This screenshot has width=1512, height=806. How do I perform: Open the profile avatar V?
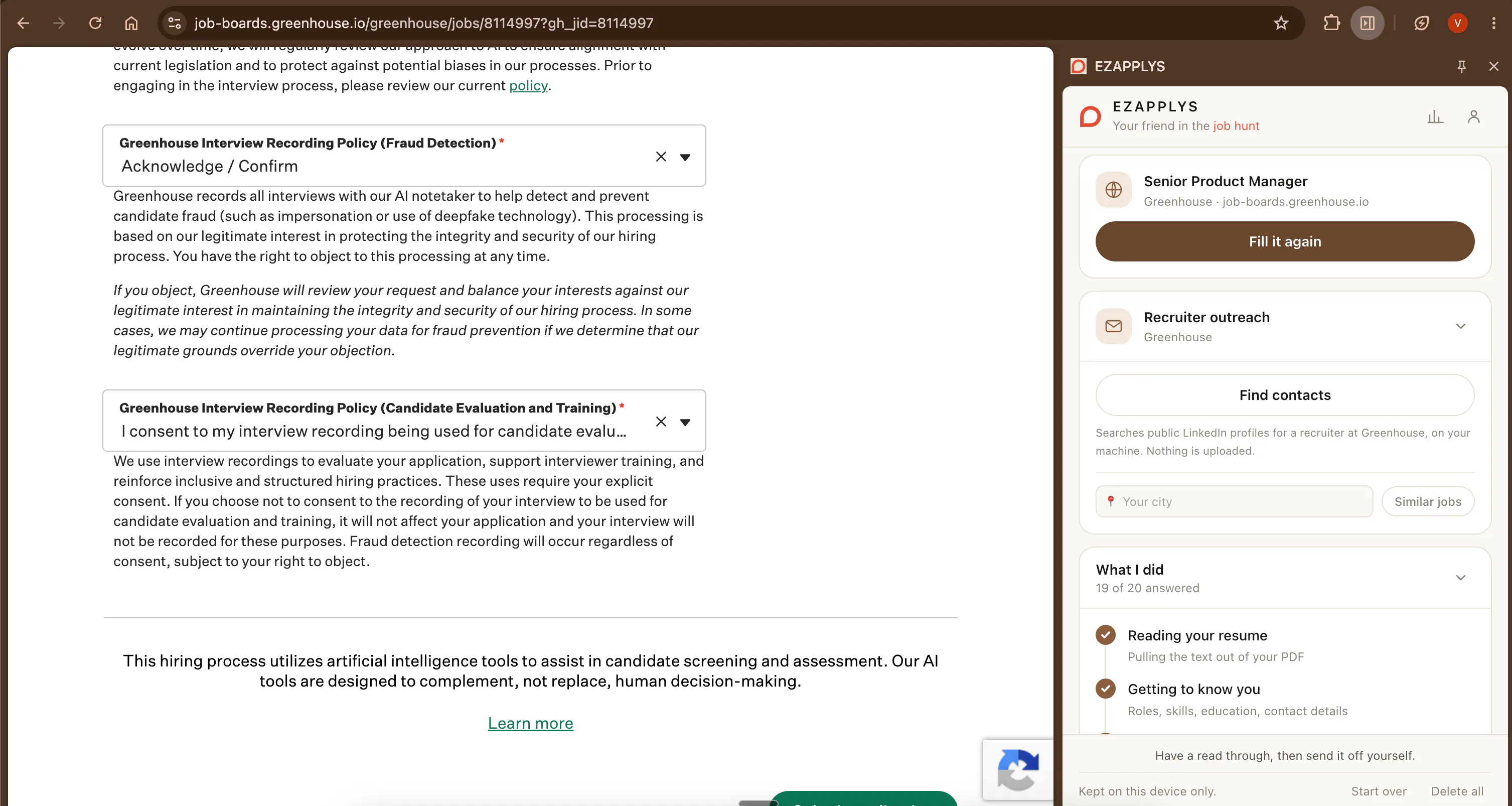tap(1457, 23)
